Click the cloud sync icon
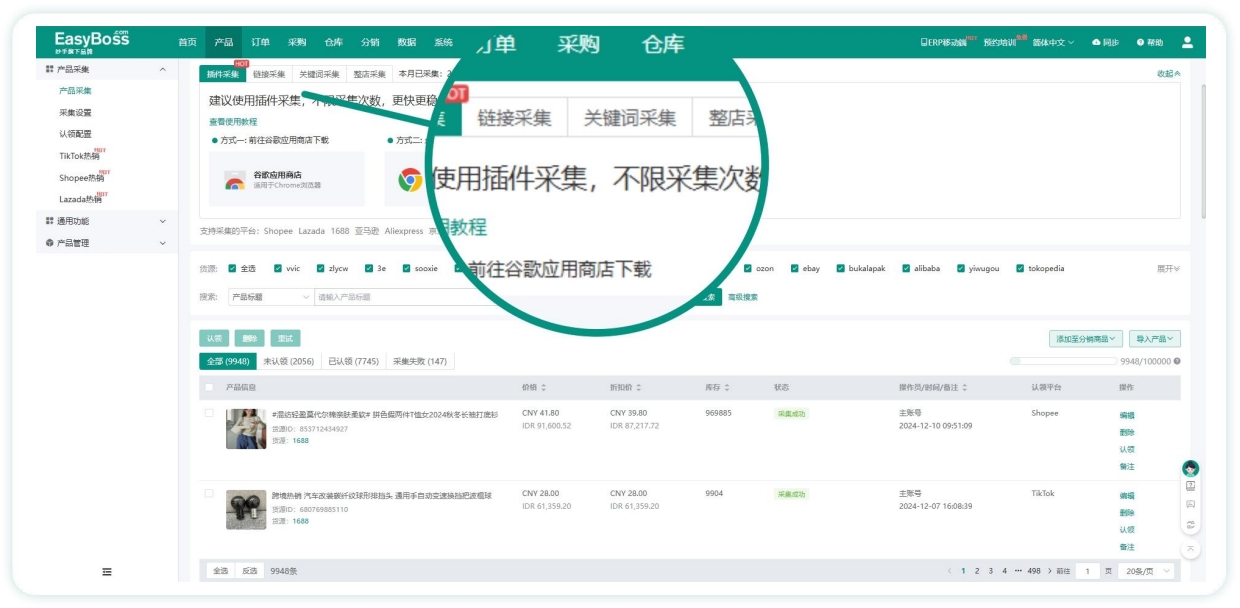The width and height of the screenshot is (1240, 608). click(x=1096, y=42)
